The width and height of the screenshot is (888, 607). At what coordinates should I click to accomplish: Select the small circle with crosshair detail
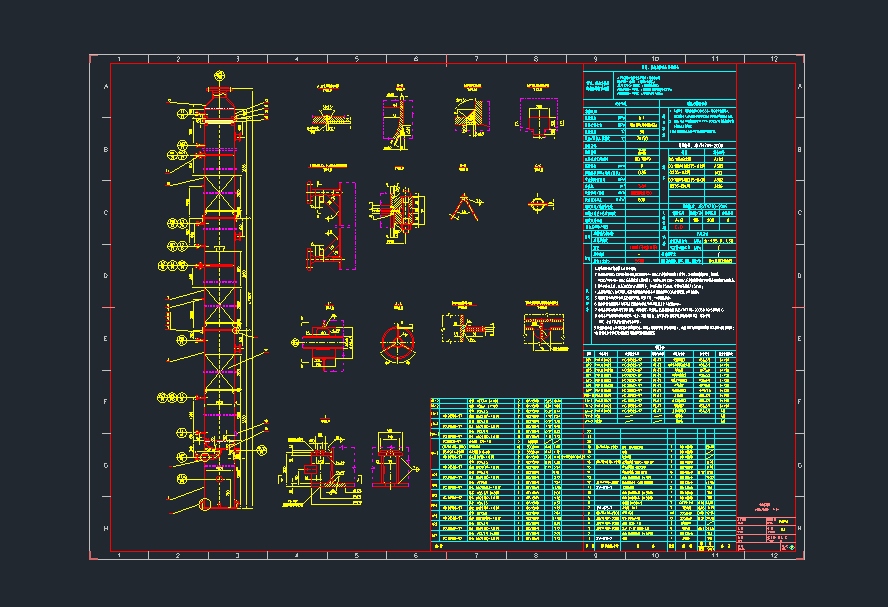coord(539,204)
